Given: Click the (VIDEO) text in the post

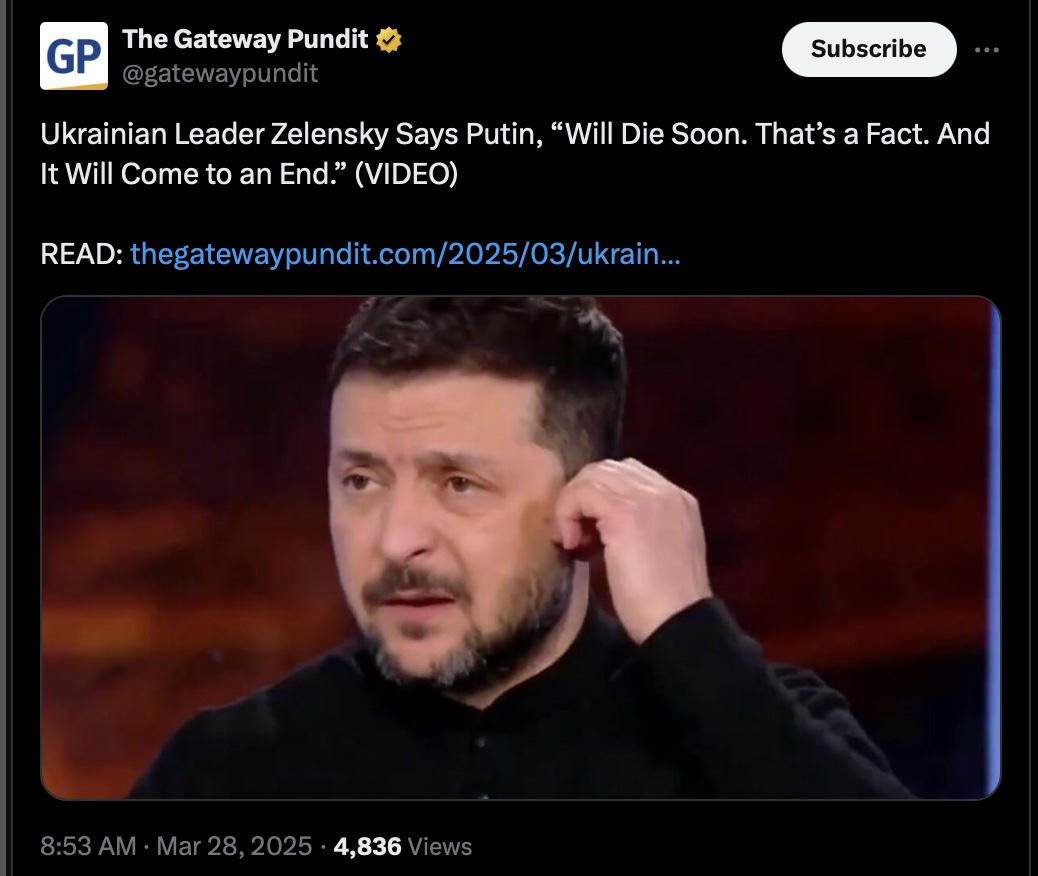Looking at the screenshot, I should (406, 174).
